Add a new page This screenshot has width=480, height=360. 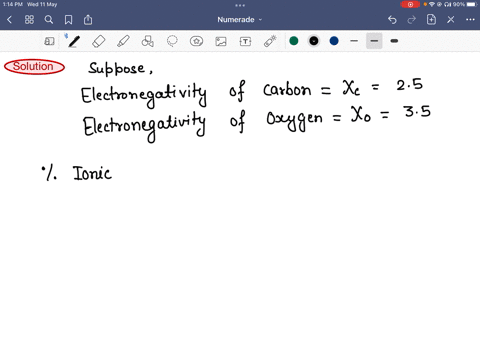[x=431, y=20]
